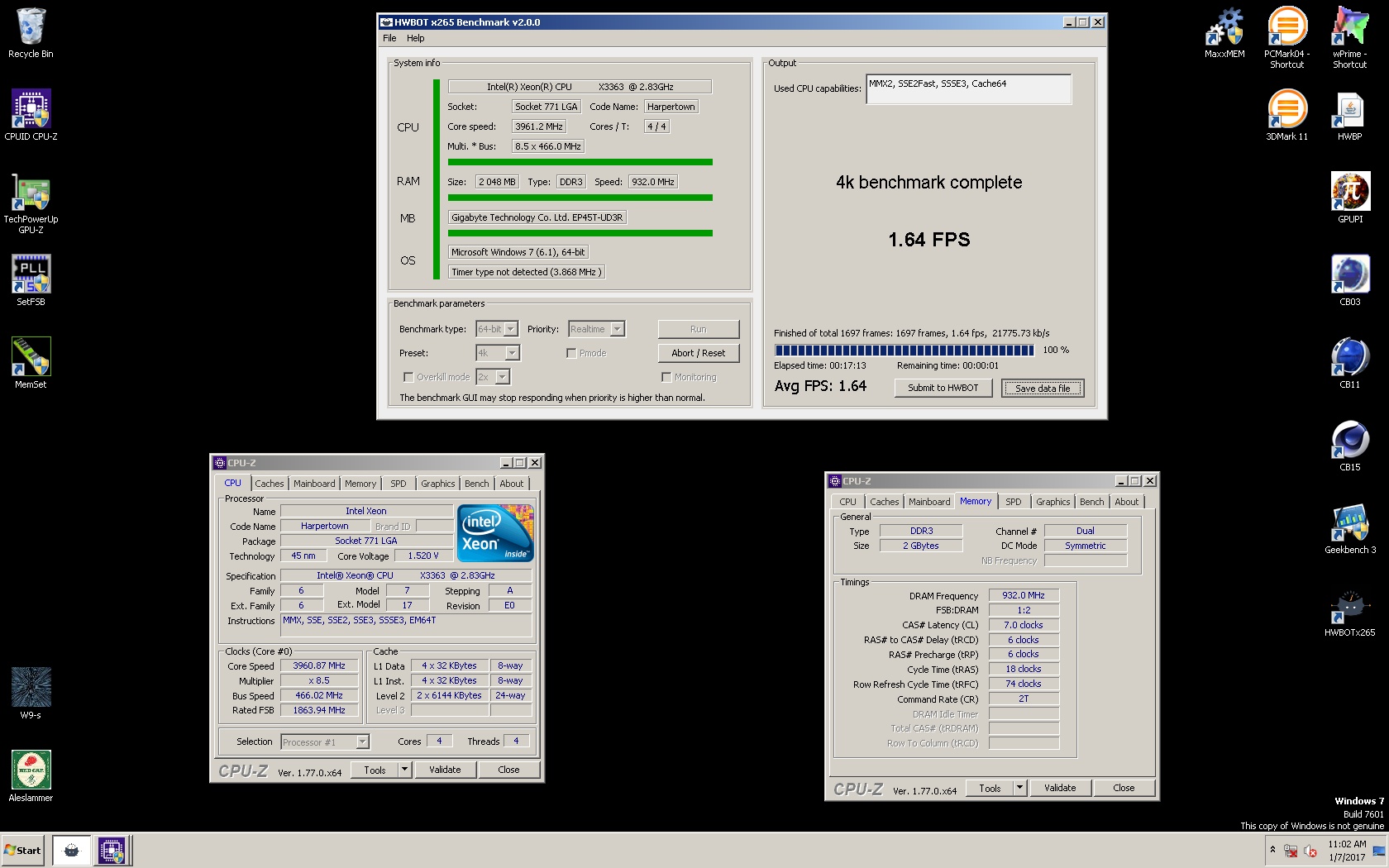The image size is (1389, 868).
Task: Launch Aleslammer desktop icon
Action: click(31, 776)
